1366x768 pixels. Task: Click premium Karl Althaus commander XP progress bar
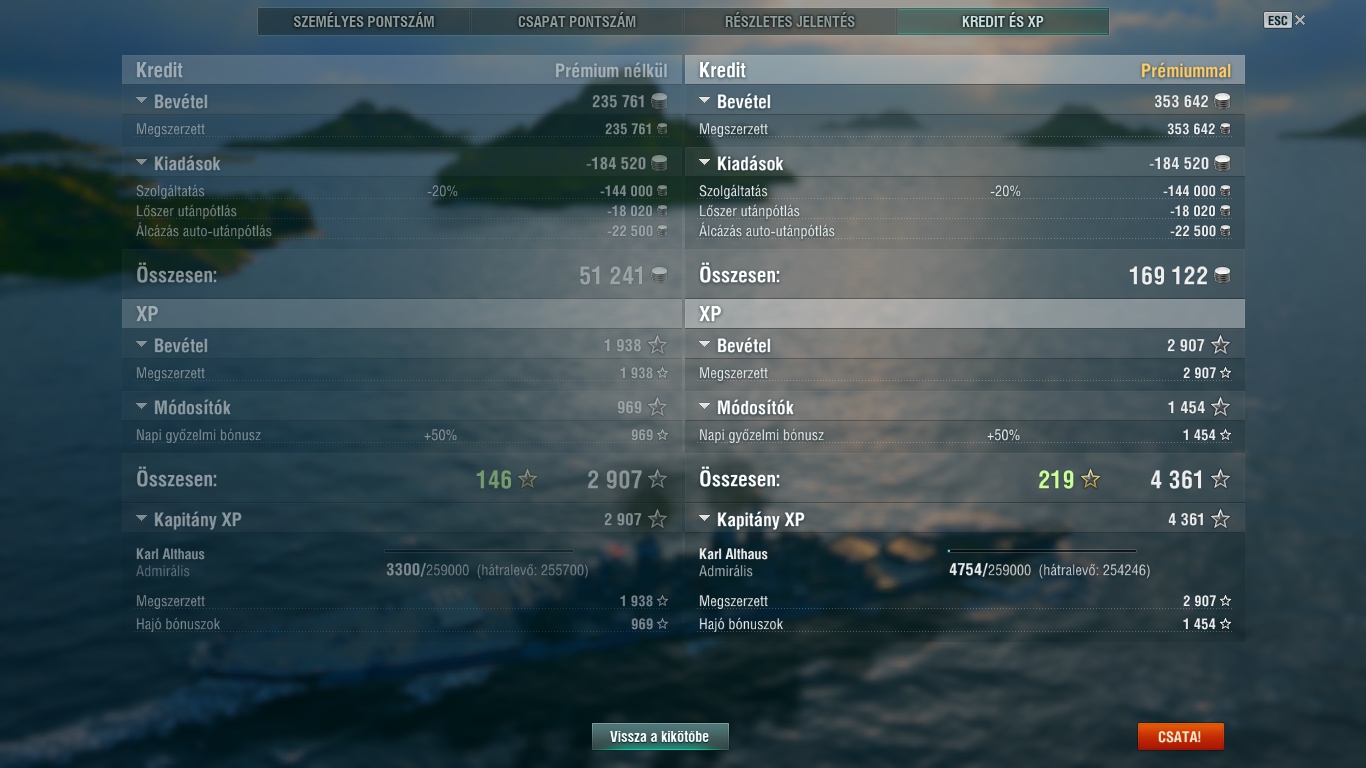coord(1042,551)
